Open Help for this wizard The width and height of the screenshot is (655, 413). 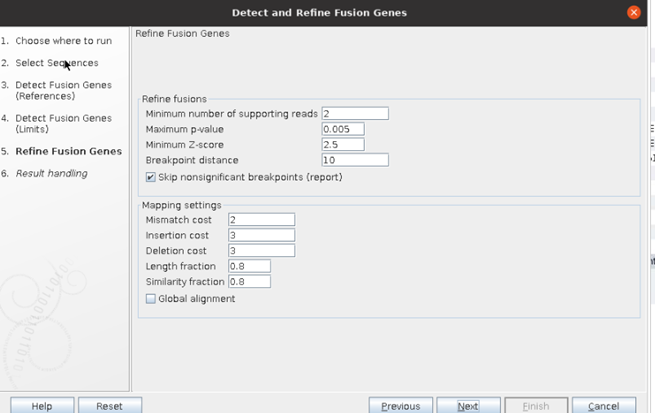tap(42, 406)
